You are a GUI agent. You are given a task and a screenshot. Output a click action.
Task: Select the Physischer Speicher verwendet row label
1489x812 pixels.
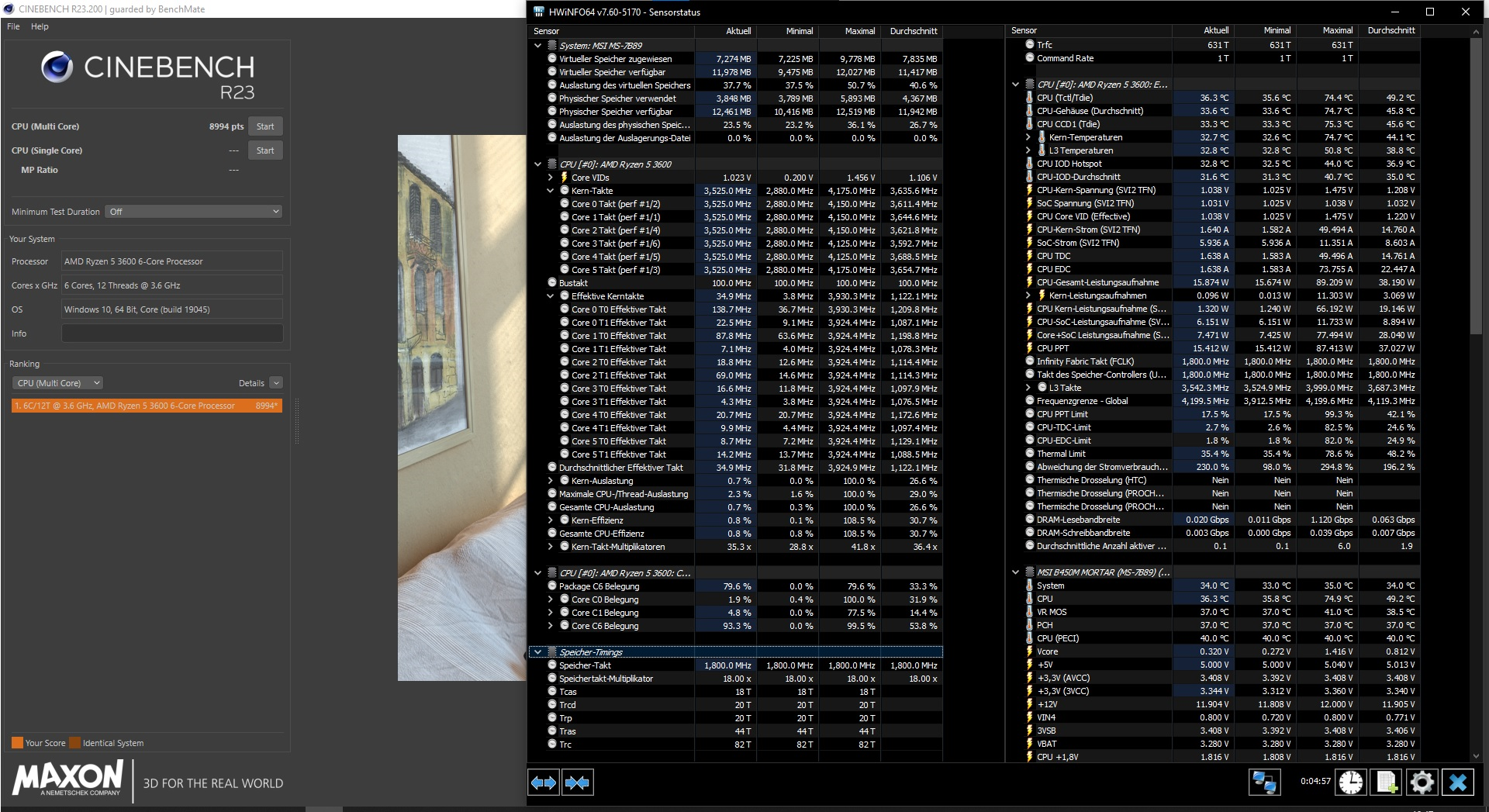[x=617, y=98]
